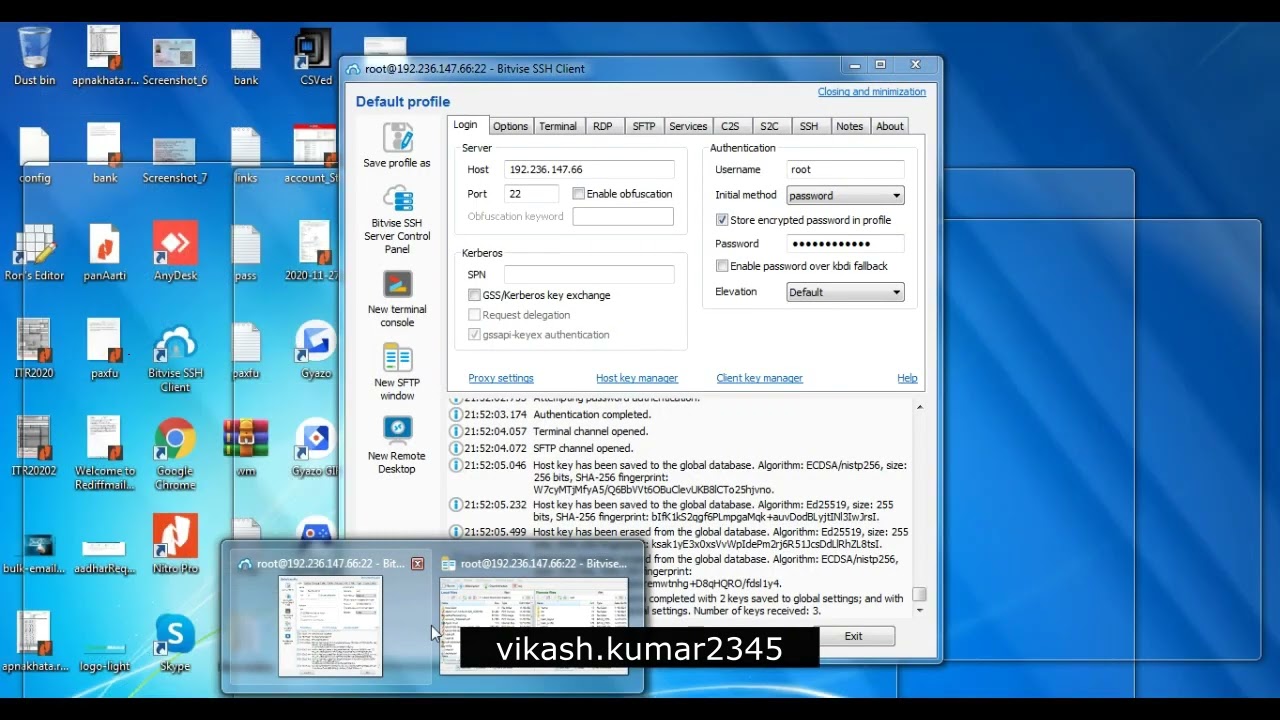
Task: Click the 'Authentication completed.' log entry
Action: (592, 414)
